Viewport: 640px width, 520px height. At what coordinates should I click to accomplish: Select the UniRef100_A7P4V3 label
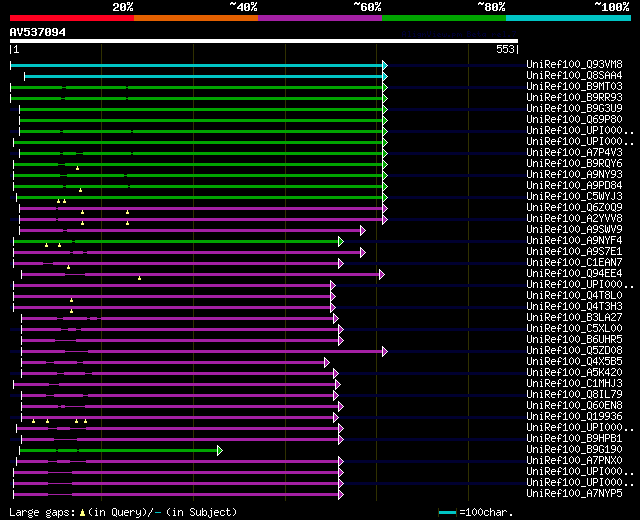pyautogui.click(x=574, y=152)
